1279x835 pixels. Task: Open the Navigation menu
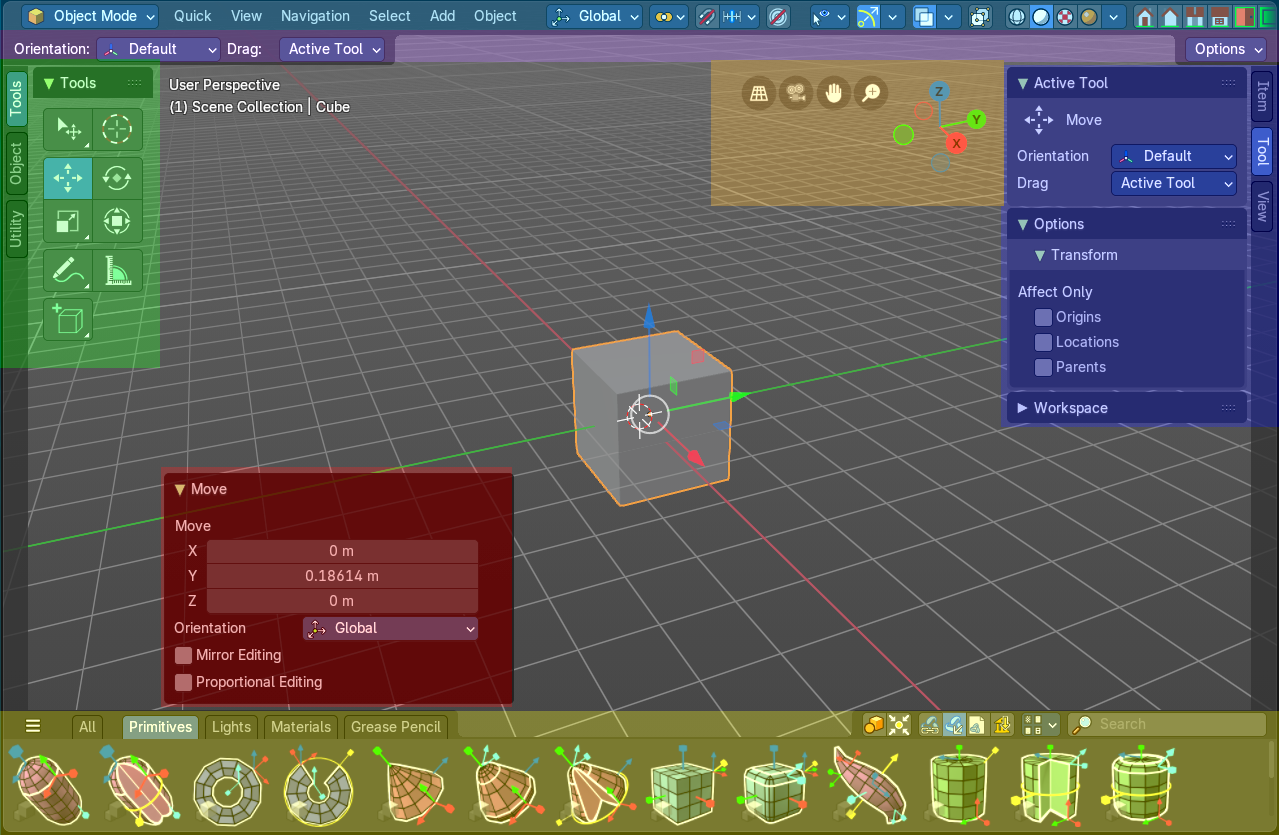coord(315,16)
